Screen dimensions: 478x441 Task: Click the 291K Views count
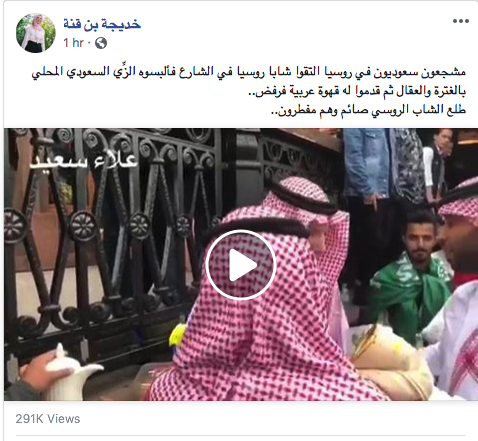pyautogui.click(x=48, y=419)
